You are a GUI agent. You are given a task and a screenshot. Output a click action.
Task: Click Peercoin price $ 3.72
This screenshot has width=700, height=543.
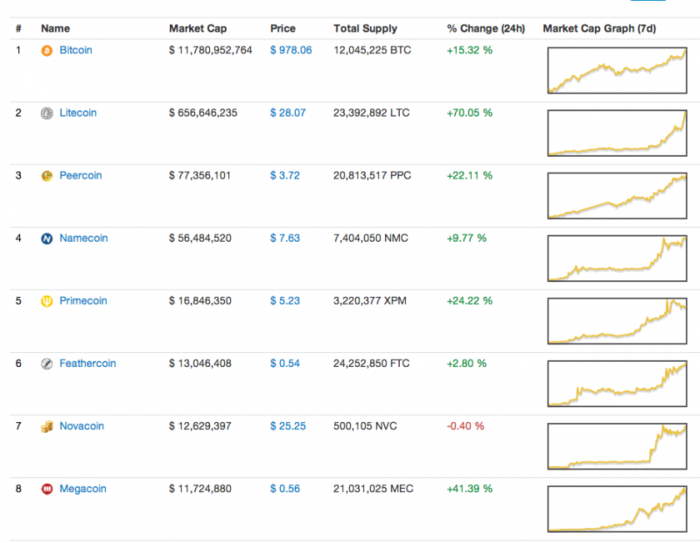point(285,175)
